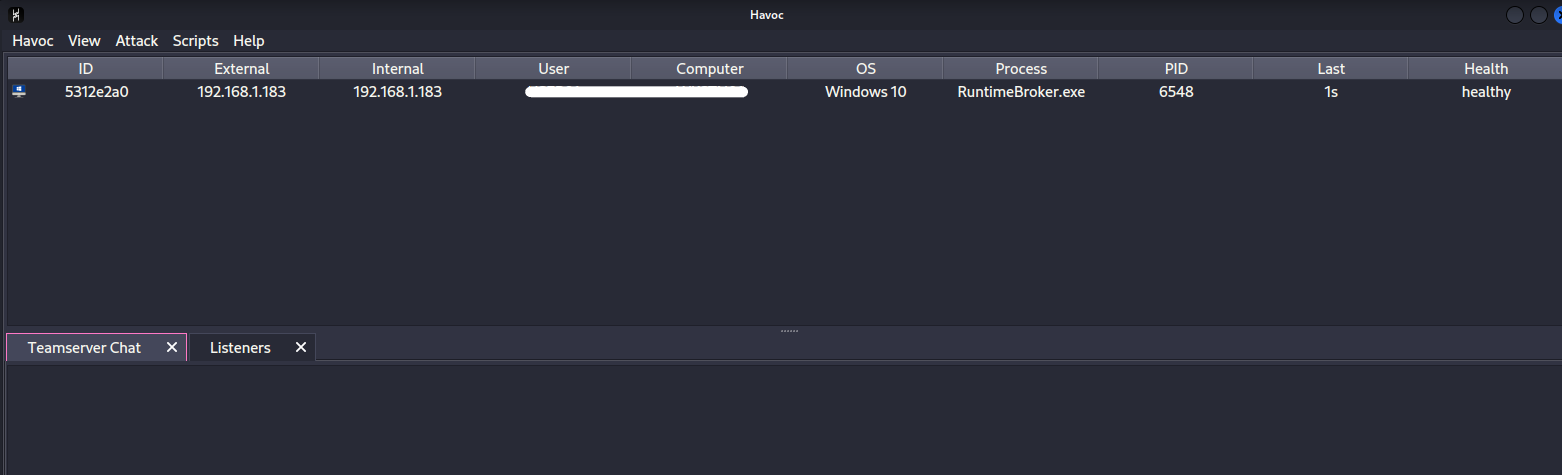Open the Havoc menu
The width and height of the screenshot is (1562, 475).
coord(32,41)
